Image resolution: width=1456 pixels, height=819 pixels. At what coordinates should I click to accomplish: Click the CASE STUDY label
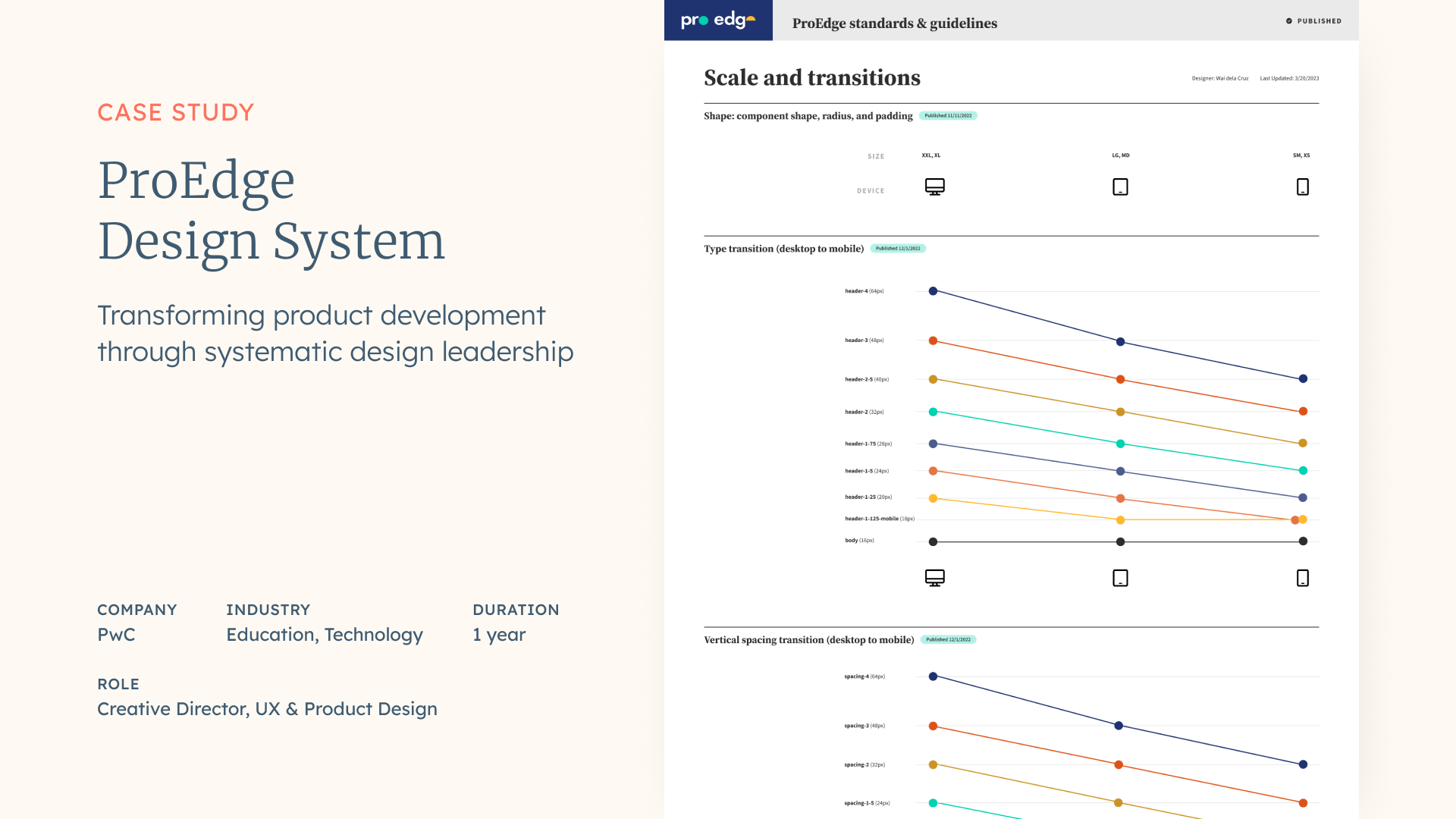point(175,112)
